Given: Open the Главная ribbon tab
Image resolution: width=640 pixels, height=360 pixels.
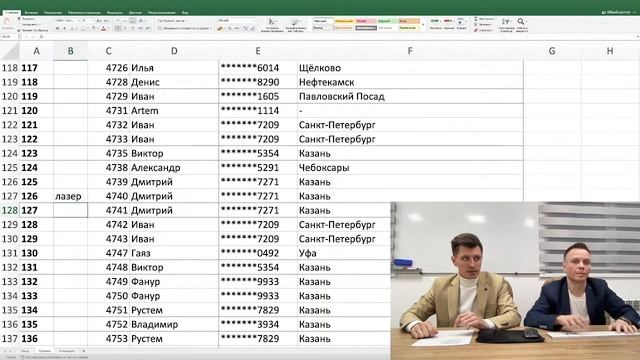Looking at the screenshot, I should click(x=11, y=13).
